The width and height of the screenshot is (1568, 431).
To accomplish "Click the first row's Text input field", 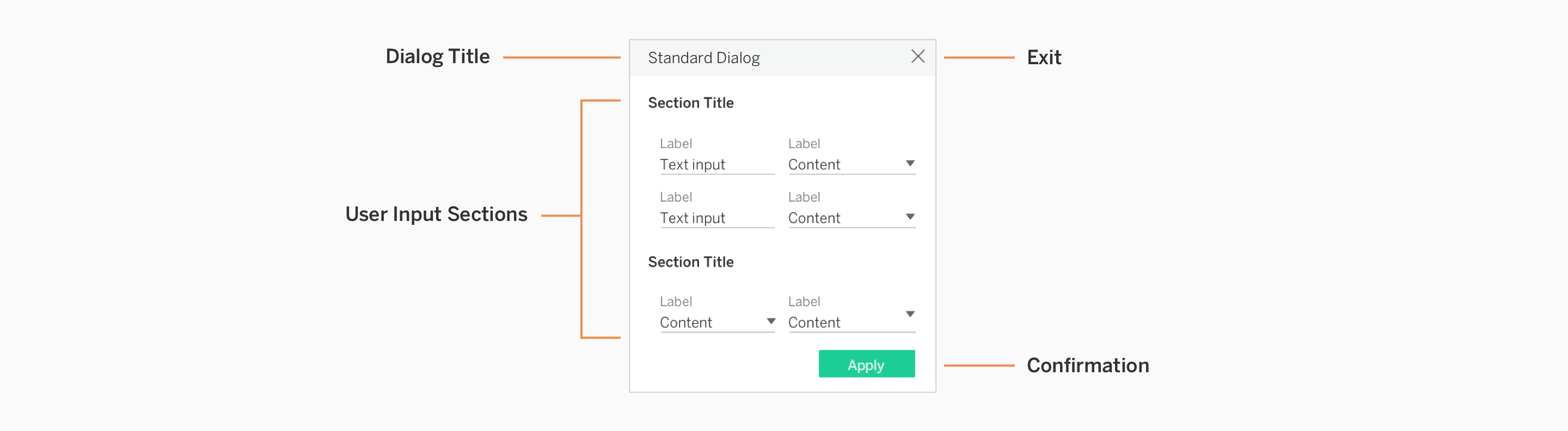I will click(x=716, y=165).
